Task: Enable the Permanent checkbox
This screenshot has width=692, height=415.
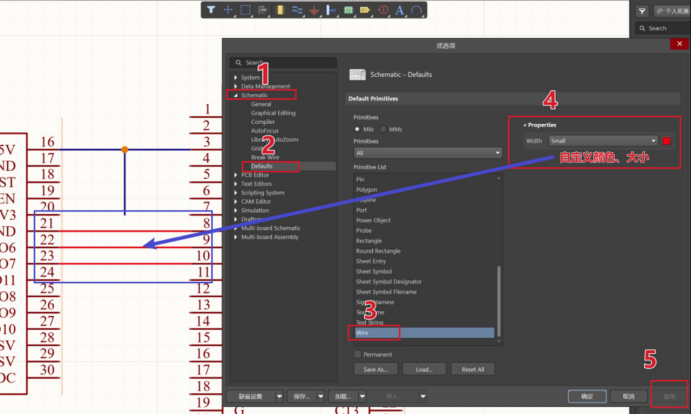Action: pos(358,354)
